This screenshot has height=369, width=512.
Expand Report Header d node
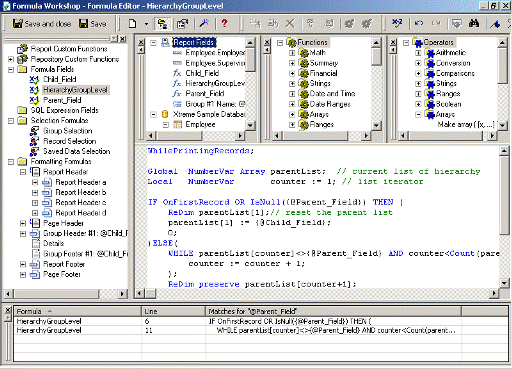35,213
